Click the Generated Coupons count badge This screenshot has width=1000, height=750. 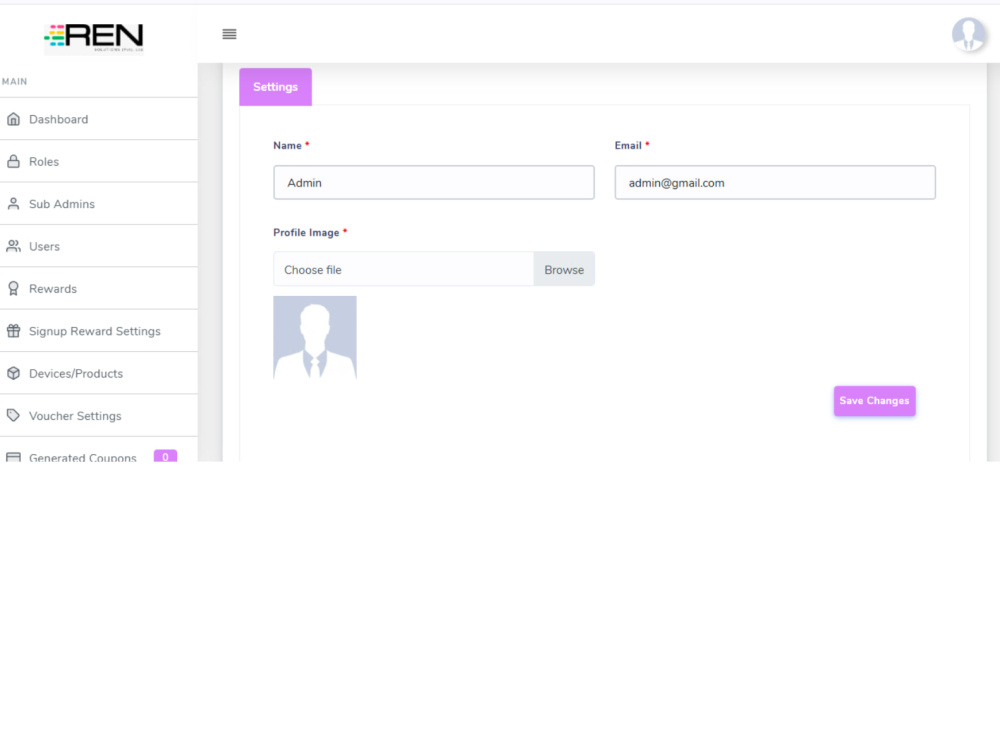coord(165,456)
